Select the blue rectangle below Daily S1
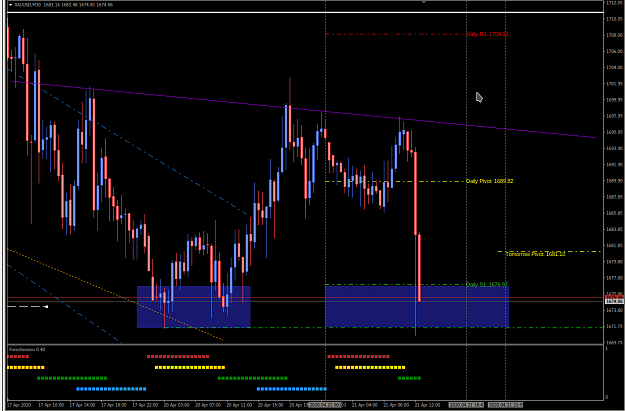The width and height of the screenshot is (625, 411). pos(417,307)
